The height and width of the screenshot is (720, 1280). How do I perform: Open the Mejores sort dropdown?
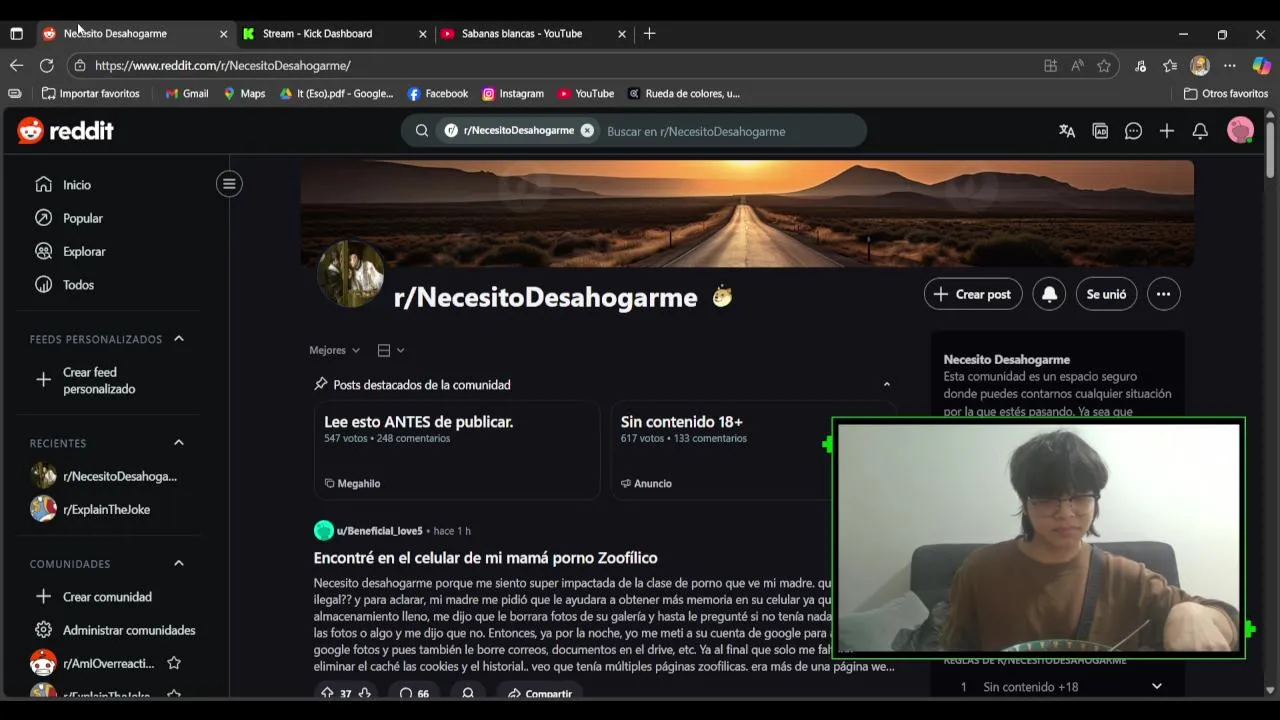coord(334,350)
